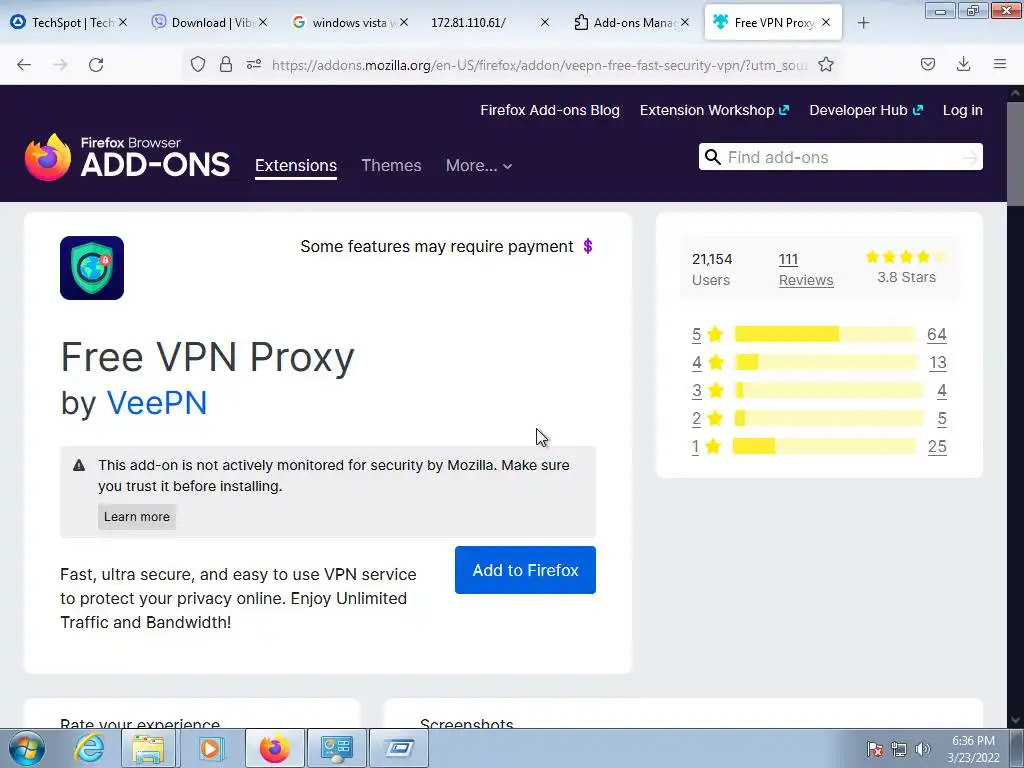The width and height of the screenshot is (1024, 768).
Task: Open Windows Start menu
Action: coord(27,748)
